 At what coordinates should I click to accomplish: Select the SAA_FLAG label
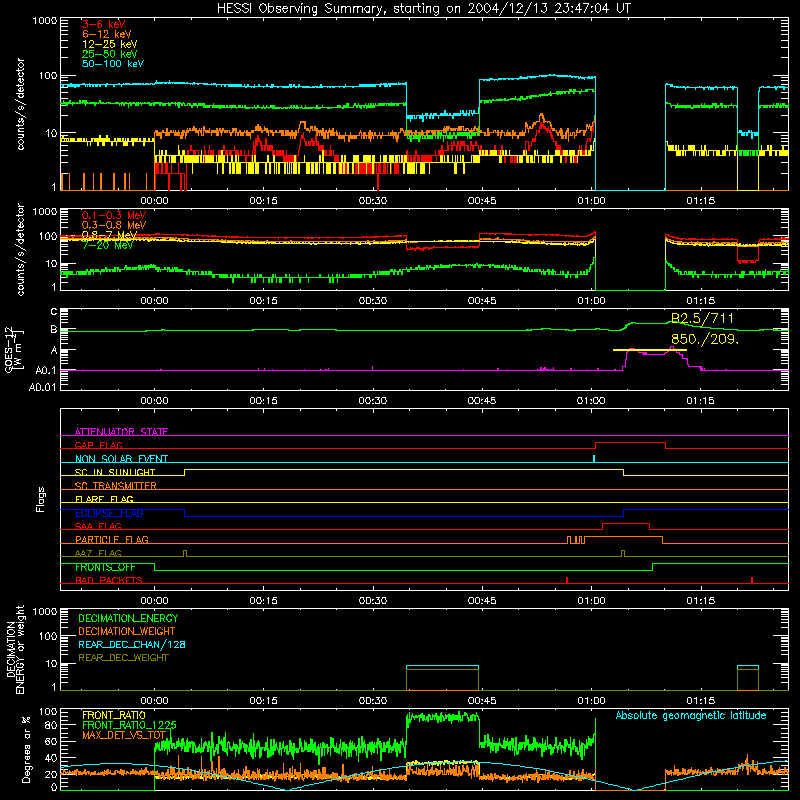[x=98, y=527]
